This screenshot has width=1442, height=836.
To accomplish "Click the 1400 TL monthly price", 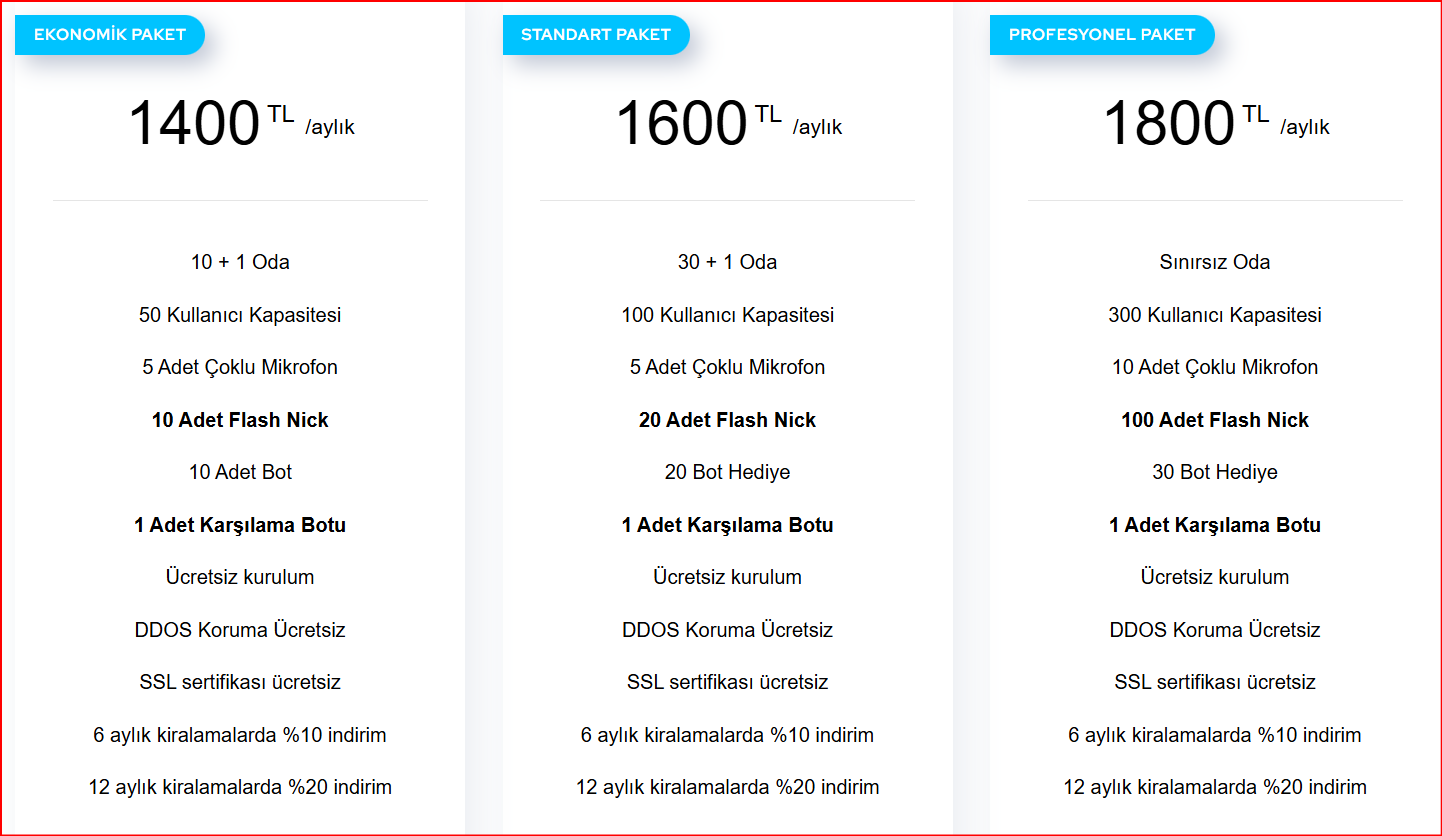I will (x=241, y=124).
